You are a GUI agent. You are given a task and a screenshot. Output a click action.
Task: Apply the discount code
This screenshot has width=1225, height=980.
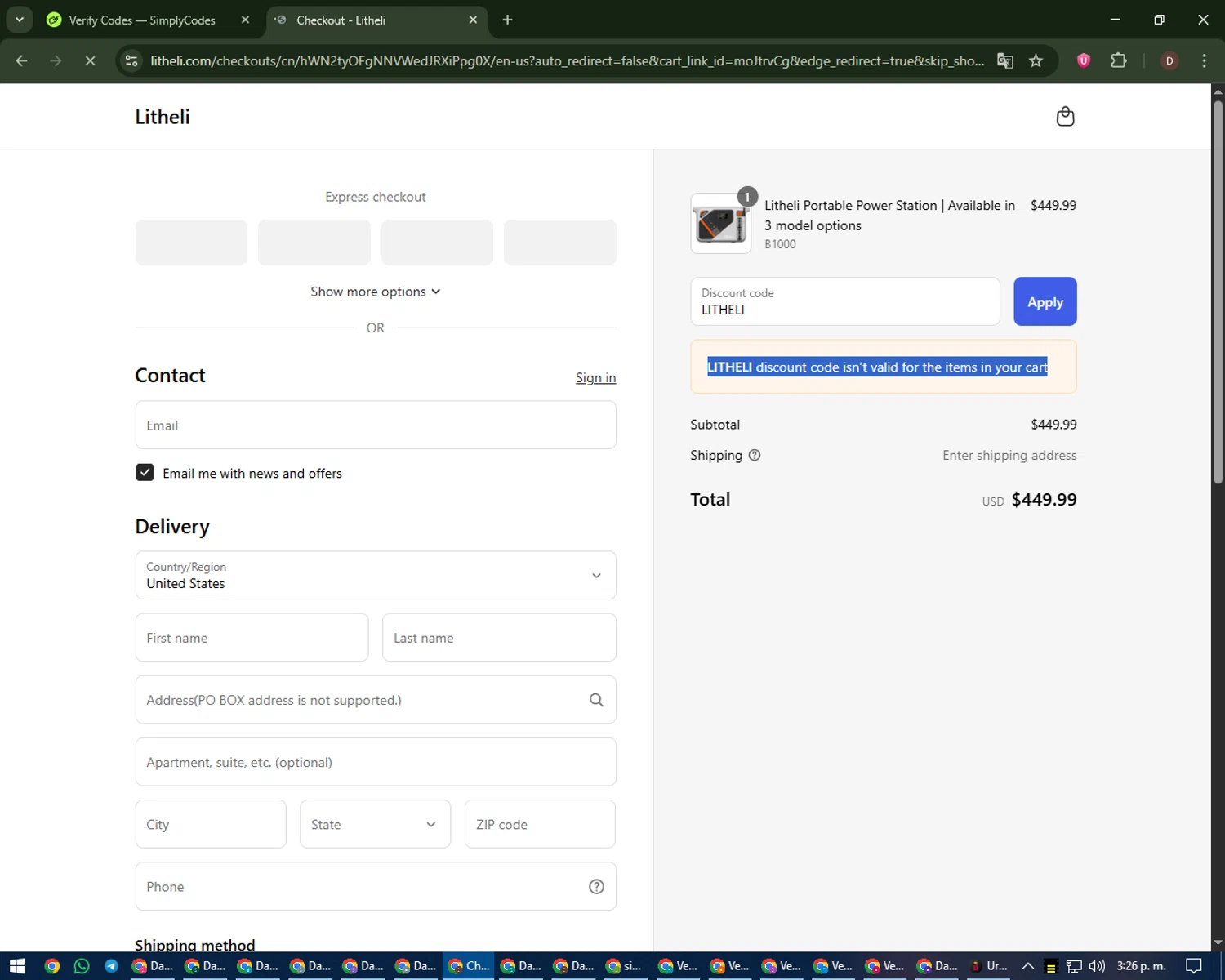click(x=1045, y=301)
